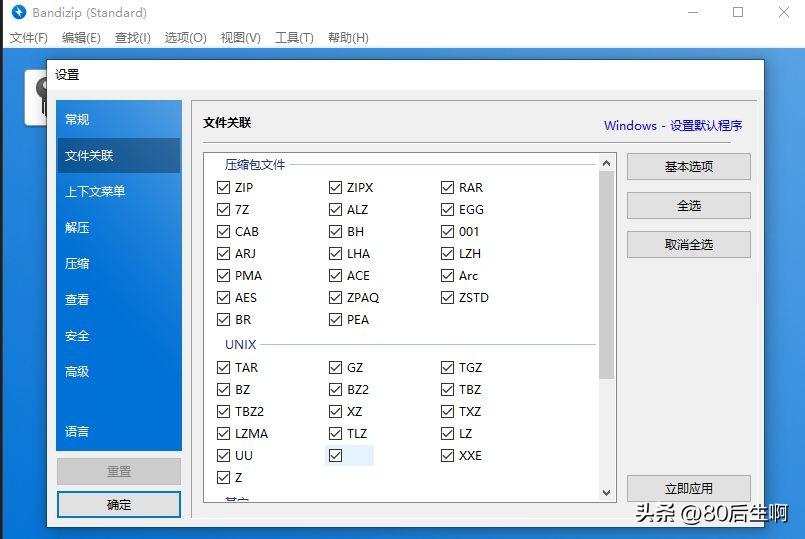Click the 全选 button

pos(688,206)
